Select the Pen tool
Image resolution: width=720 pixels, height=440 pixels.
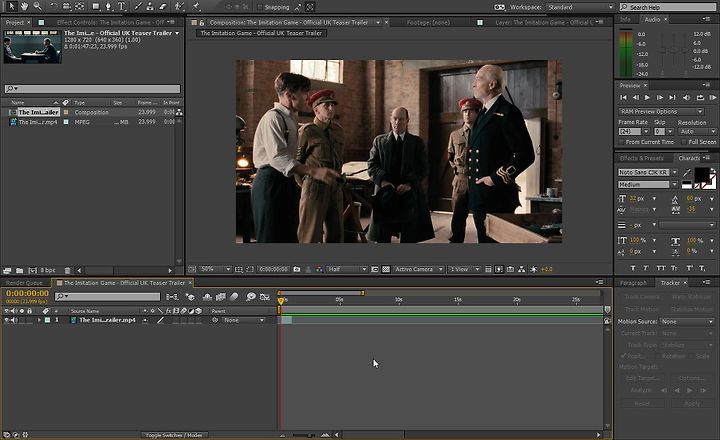[109, 6]
